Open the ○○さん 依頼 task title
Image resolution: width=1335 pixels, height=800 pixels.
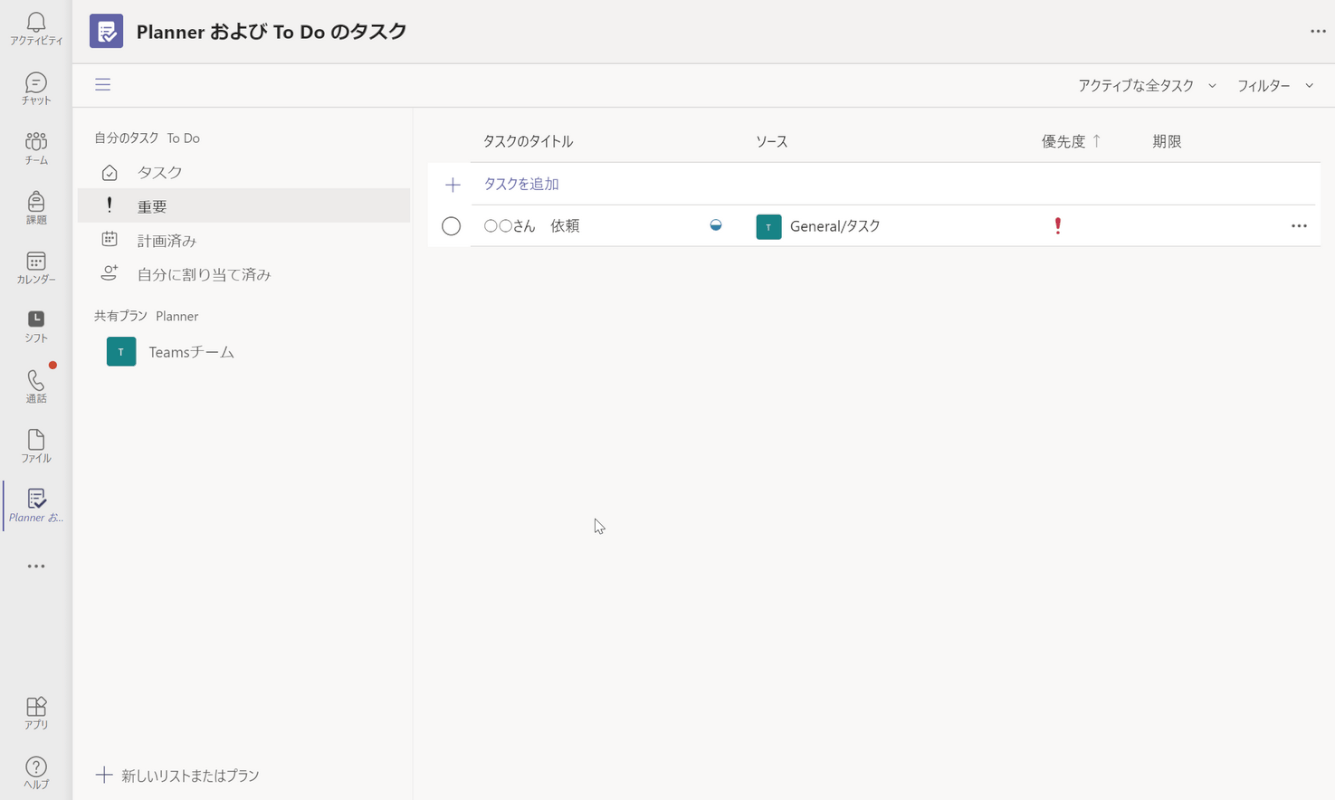click(531, 226)
